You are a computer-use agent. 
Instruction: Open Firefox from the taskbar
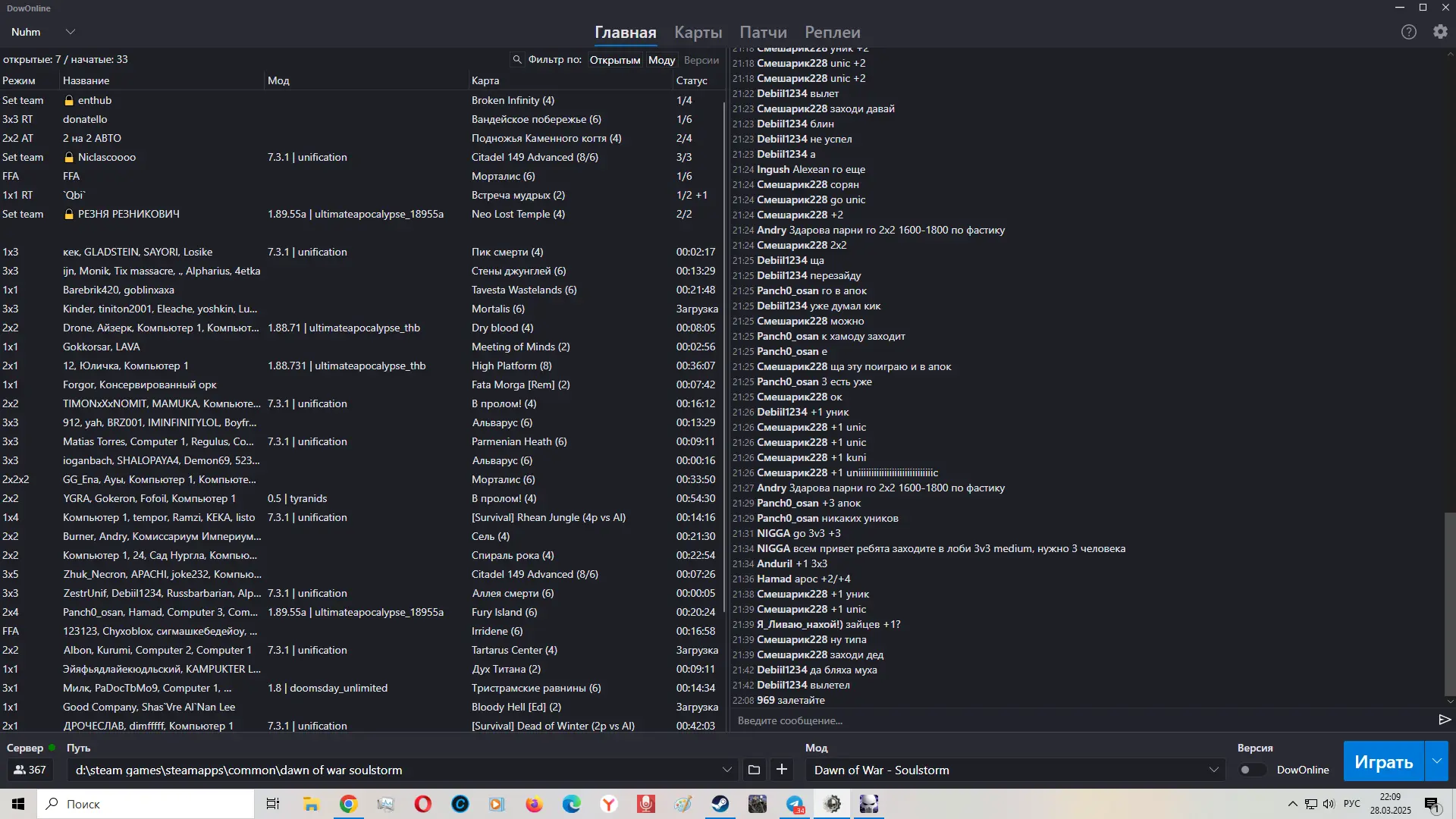point(534,804)
